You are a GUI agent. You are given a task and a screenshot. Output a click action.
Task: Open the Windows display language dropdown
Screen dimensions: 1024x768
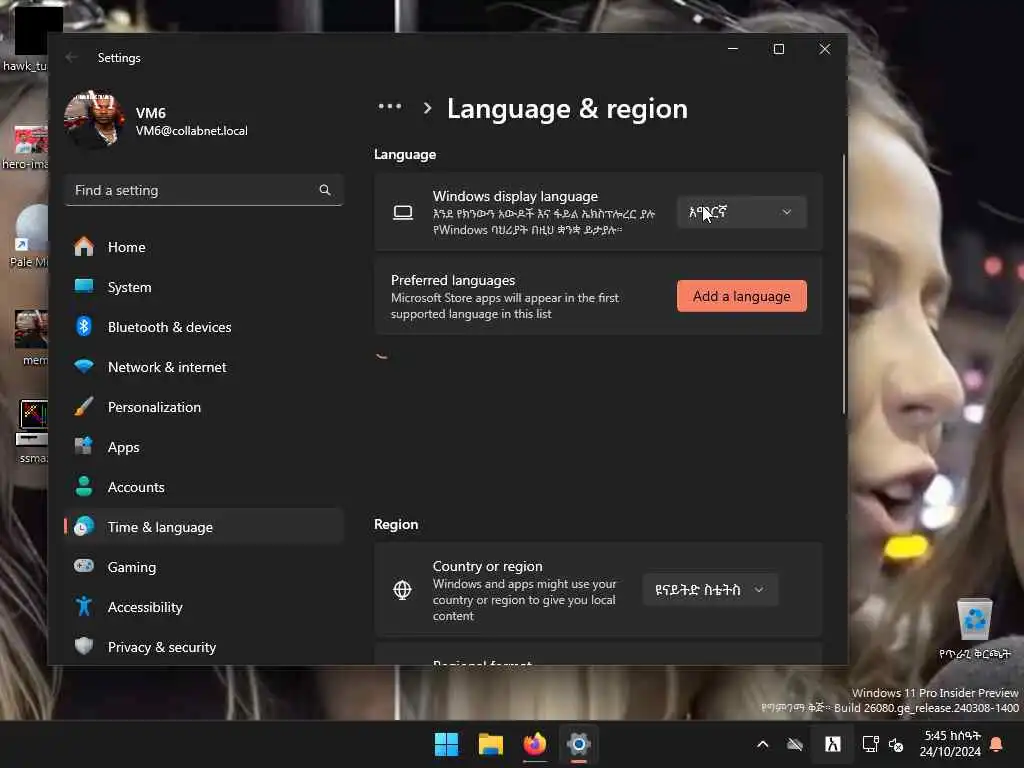(x=741, y=212)
